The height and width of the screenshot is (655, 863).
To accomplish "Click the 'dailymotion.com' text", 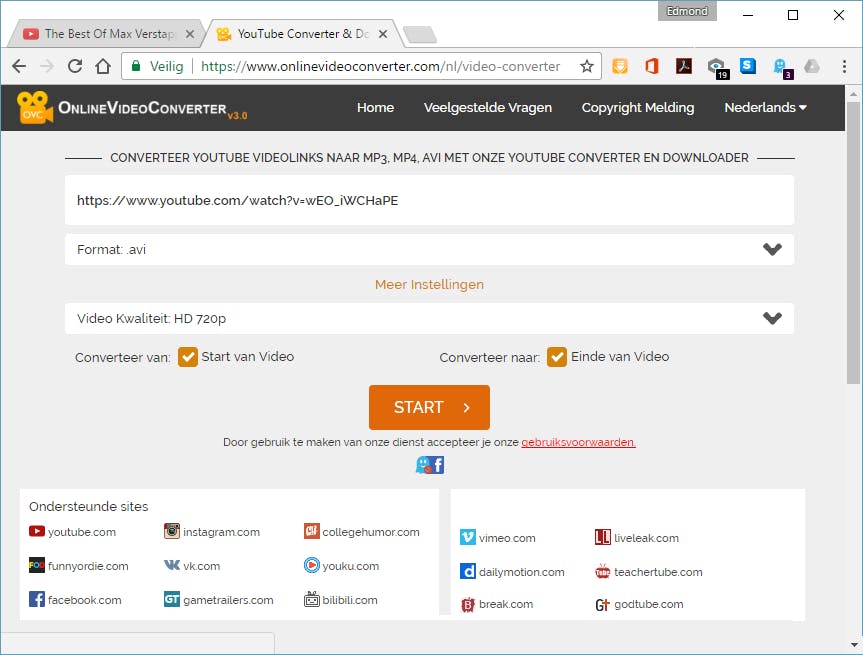I will point(522,572).
